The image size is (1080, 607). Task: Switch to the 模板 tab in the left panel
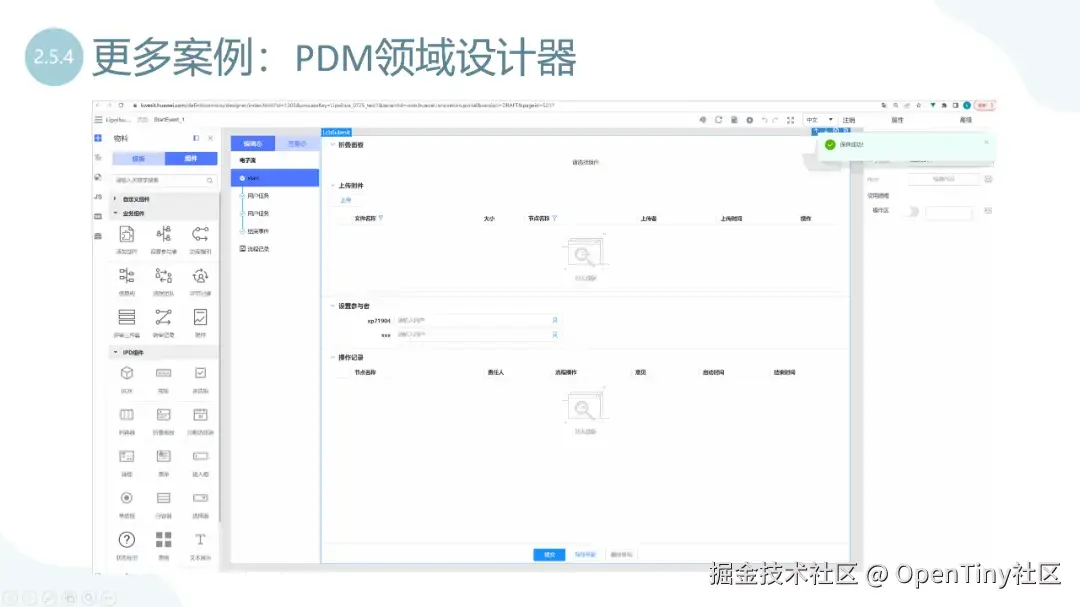(140, 159)
